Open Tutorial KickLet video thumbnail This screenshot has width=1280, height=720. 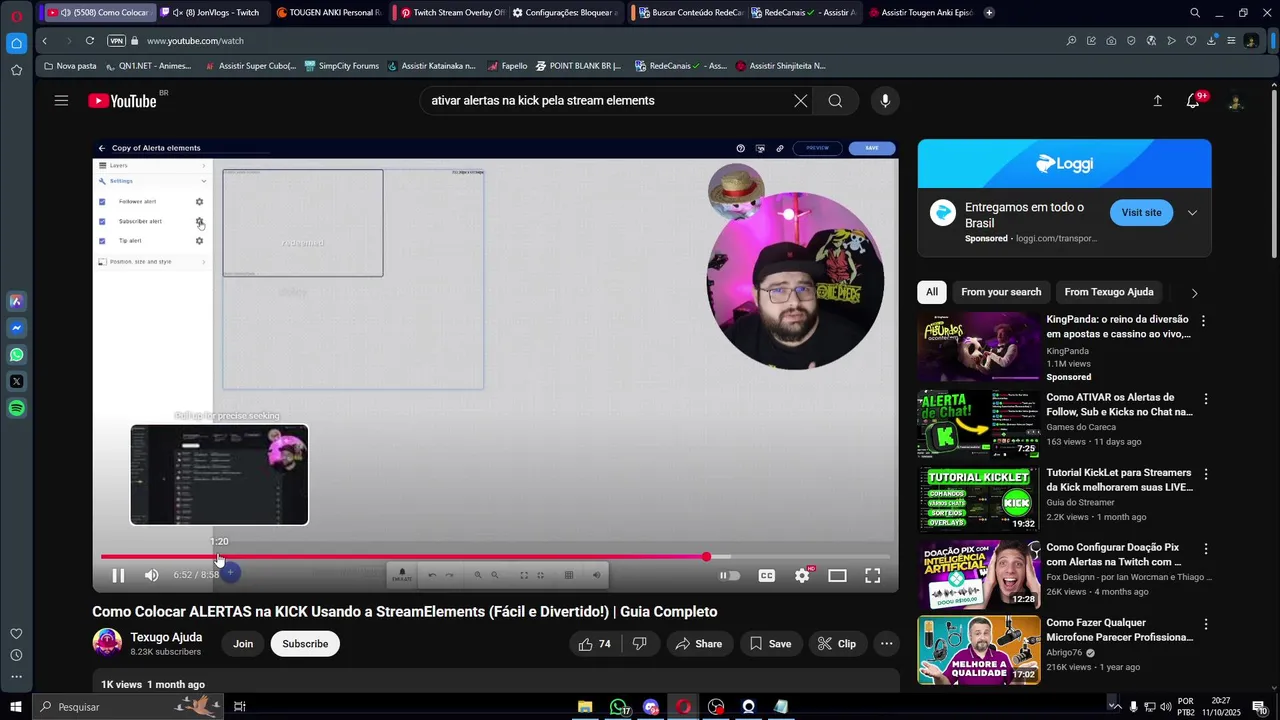pyautogui.click(x=978, y=499)
